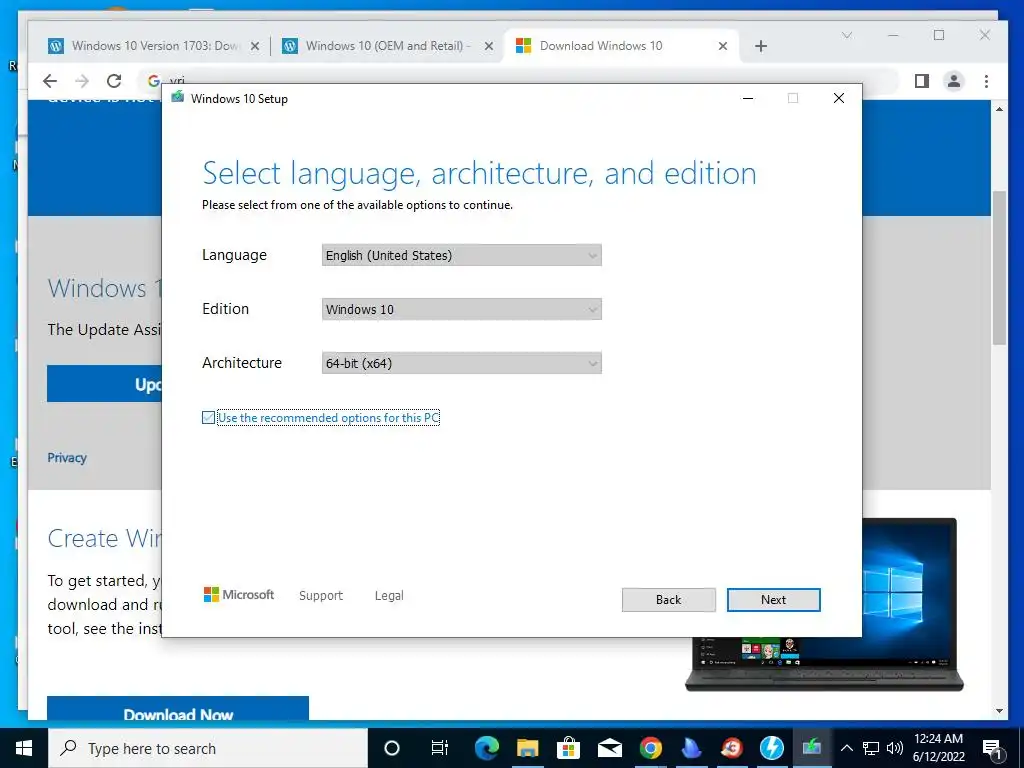
Task: Open the tab search chevron in Chrome
Action: (x=847, y=35)
